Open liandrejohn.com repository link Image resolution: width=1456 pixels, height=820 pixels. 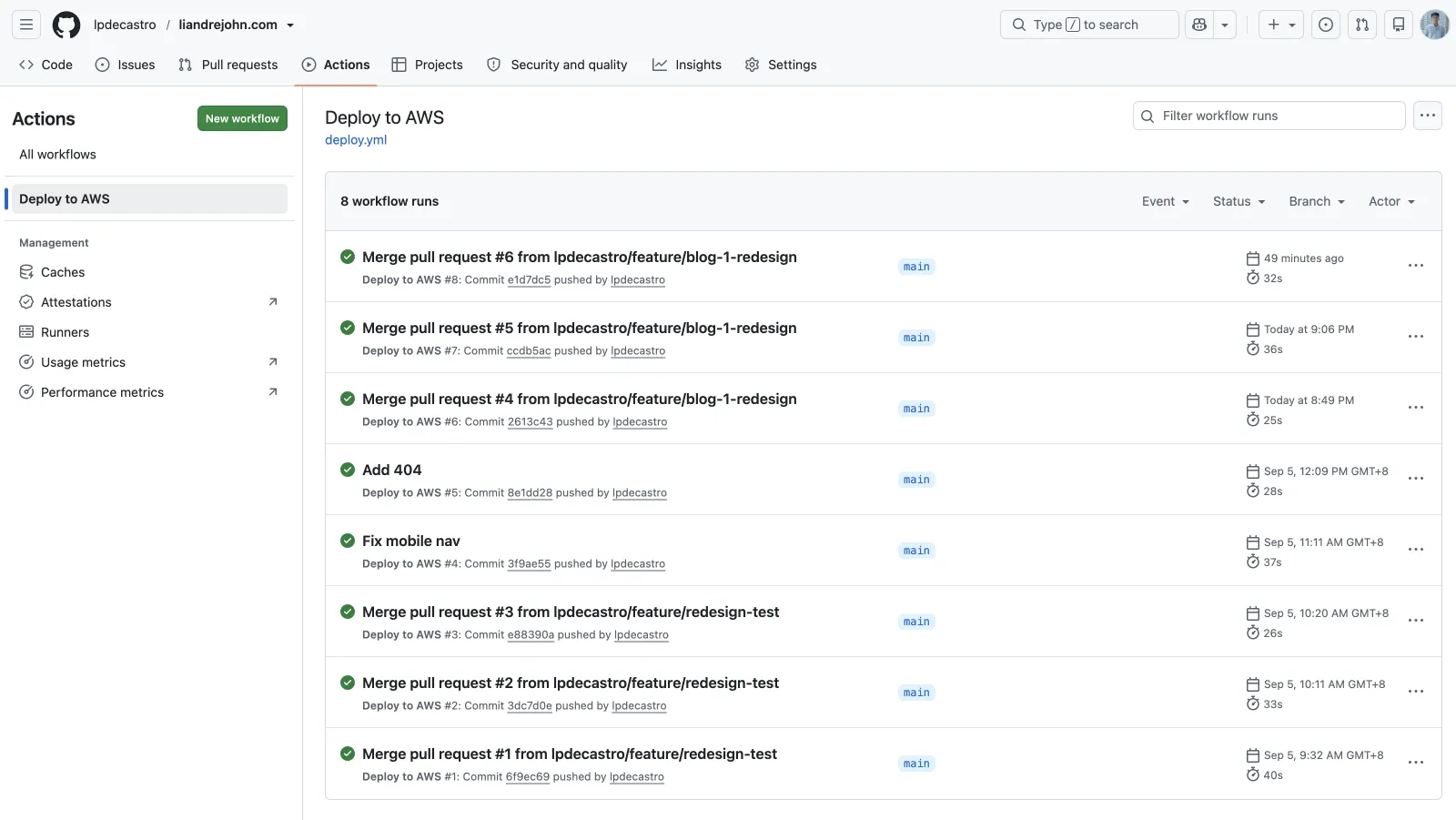[227, 25]
